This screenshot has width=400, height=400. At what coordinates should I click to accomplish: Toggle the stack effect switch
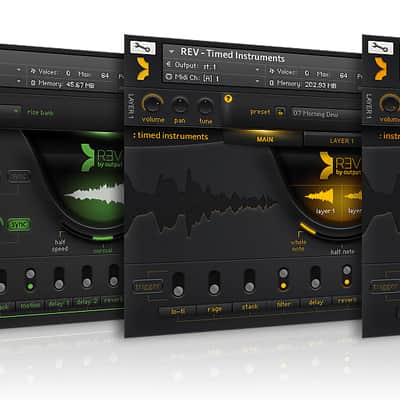249,281
